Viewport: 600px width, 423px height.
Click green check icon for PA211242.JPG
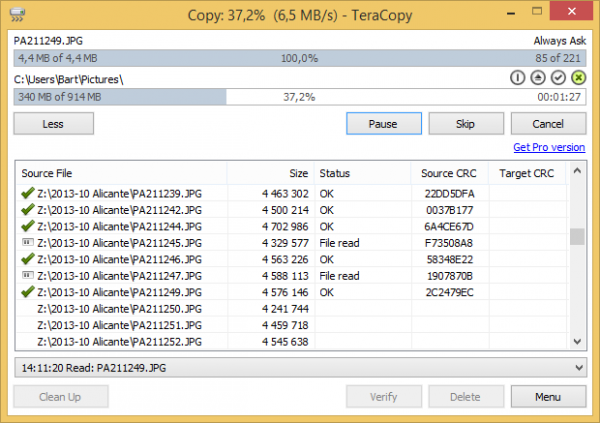pos(28,210)
